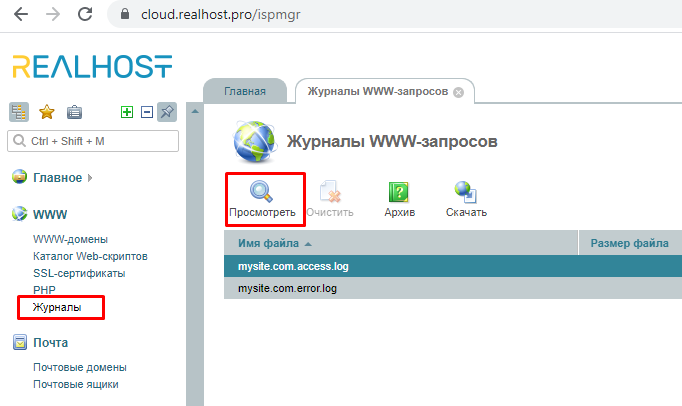Click the Имя файла sort arrow
Image resolution: width=682 pixels, height=406 pixels.
coord(308,244)
